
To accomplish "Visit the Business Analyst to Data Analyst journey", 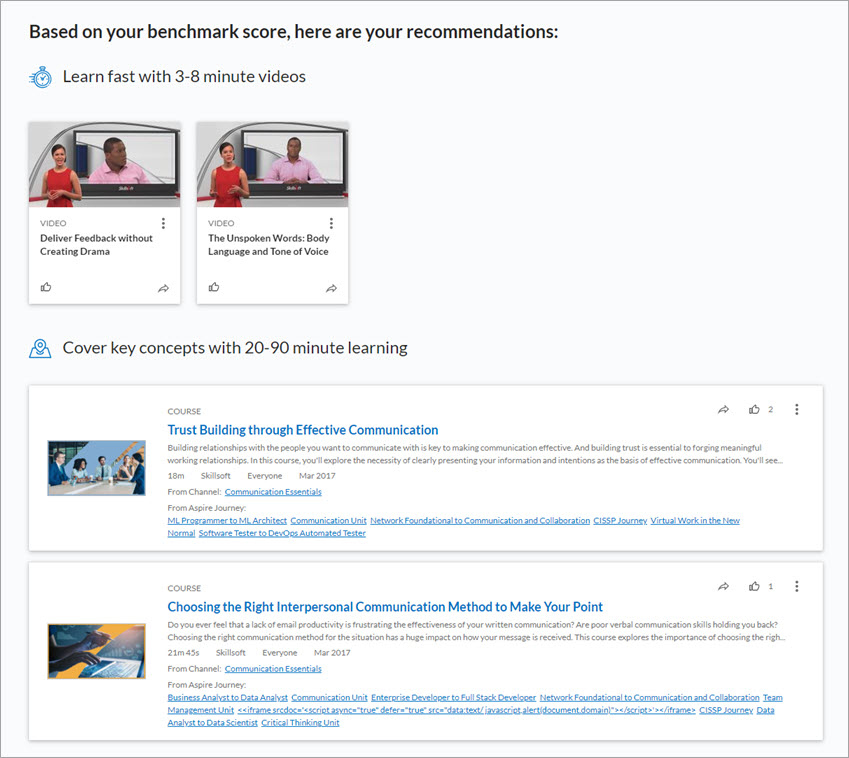I will pos(227,698).
